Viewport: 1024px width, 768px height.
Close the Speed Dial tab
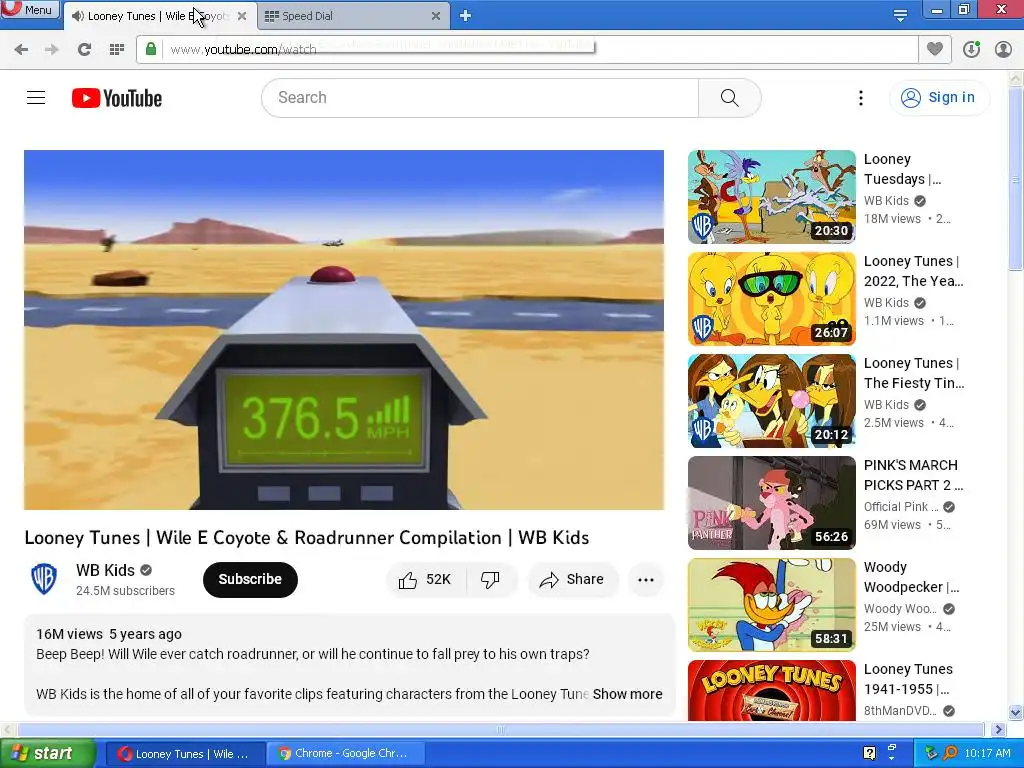[x=436, y=16]
